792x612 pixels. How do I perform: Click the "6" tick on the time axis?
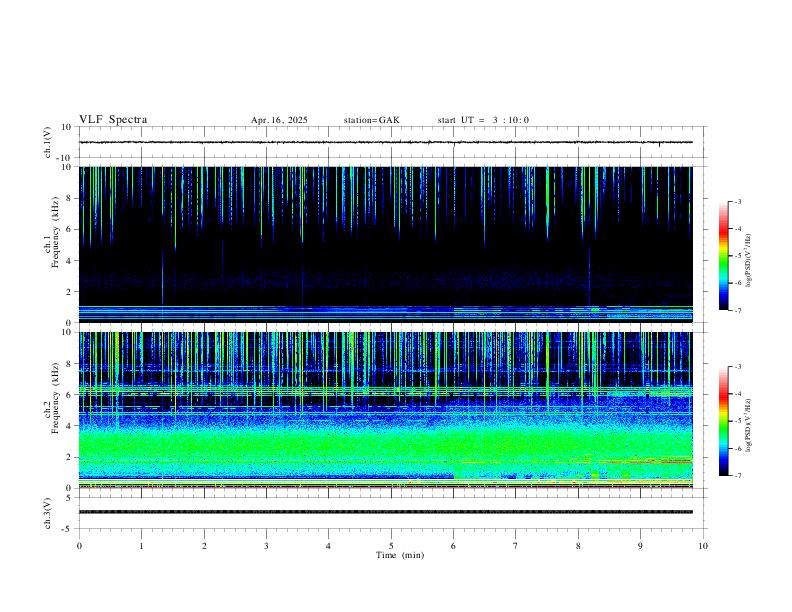(454, 546)
